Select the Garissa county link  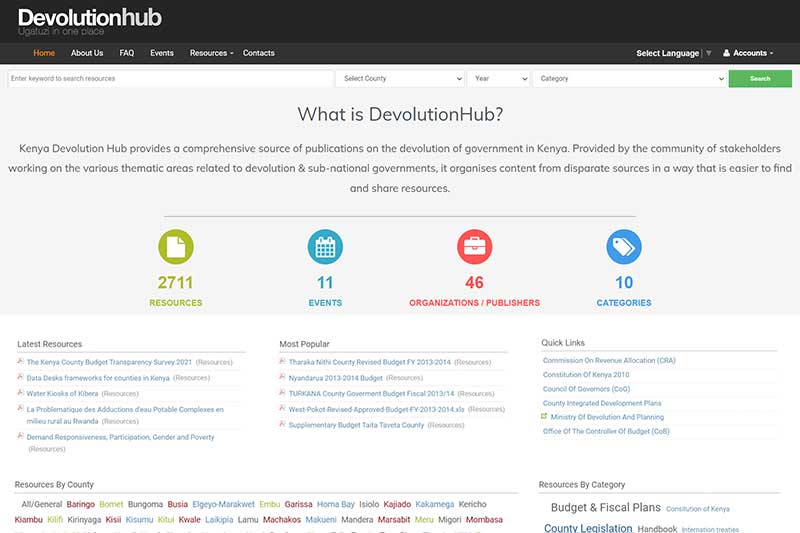(x=298, y=504)
